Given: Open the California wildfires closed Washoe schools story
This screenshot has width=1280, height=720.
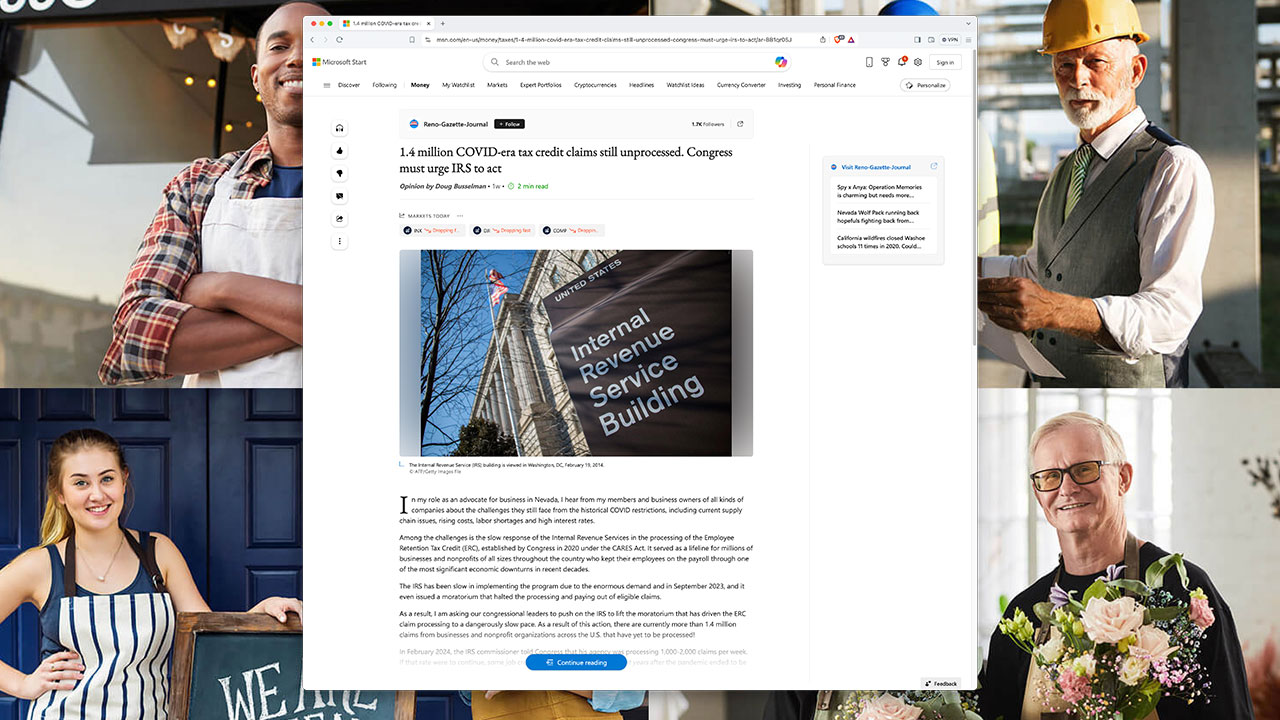Looking at the screenshot, I should [881, 242].
